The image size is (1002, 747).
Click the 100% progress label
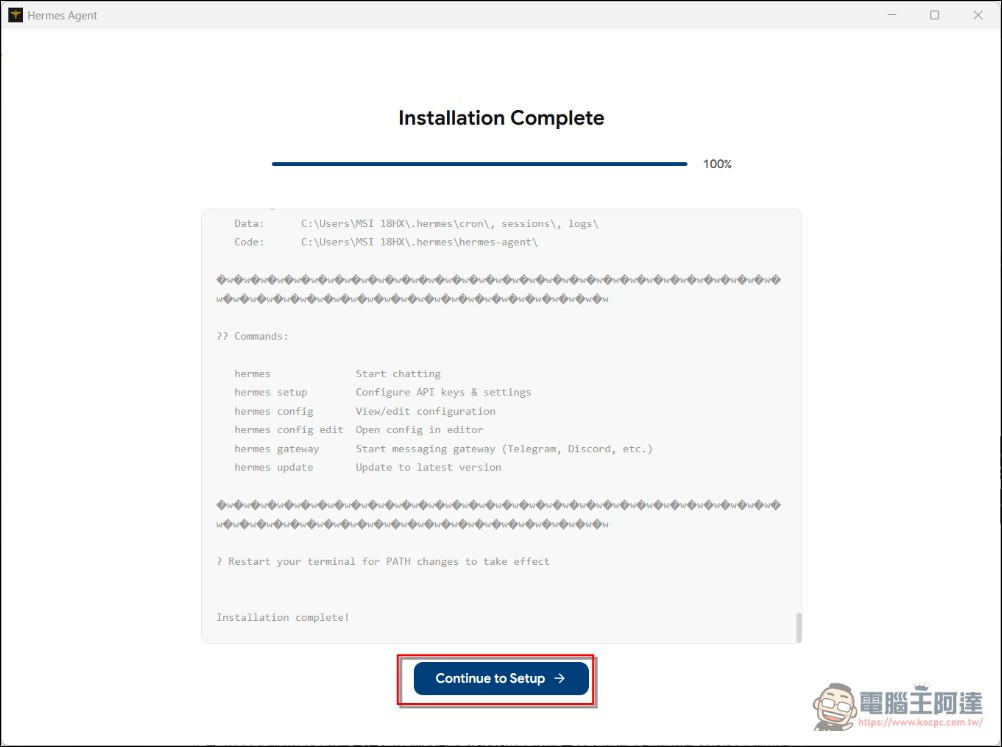point(717,164)
